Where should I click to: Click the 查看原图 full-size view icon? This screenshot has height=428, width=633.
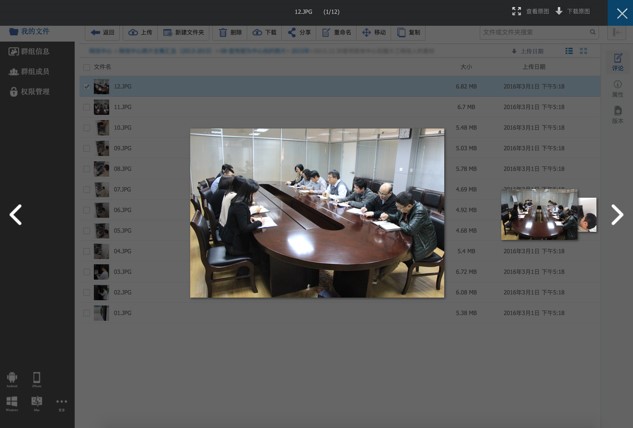(x=517, y=11)
